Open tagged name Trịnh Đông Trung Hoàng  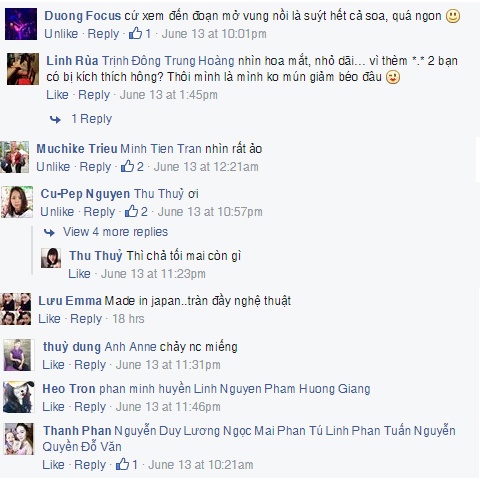168,61
